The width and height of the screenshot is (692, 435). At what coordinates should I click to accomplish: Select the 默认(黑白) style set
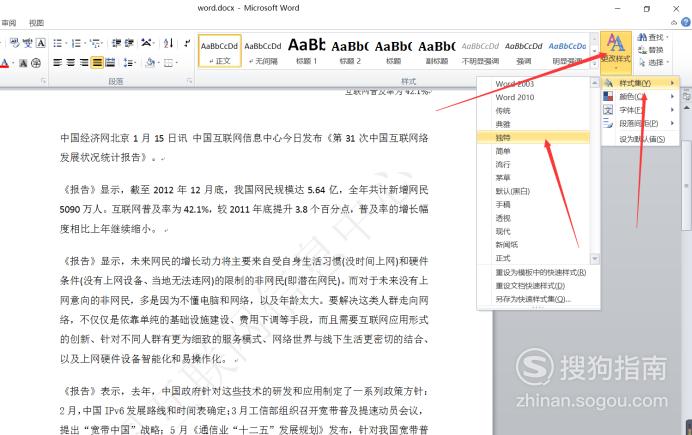click(x=533, y=191)
